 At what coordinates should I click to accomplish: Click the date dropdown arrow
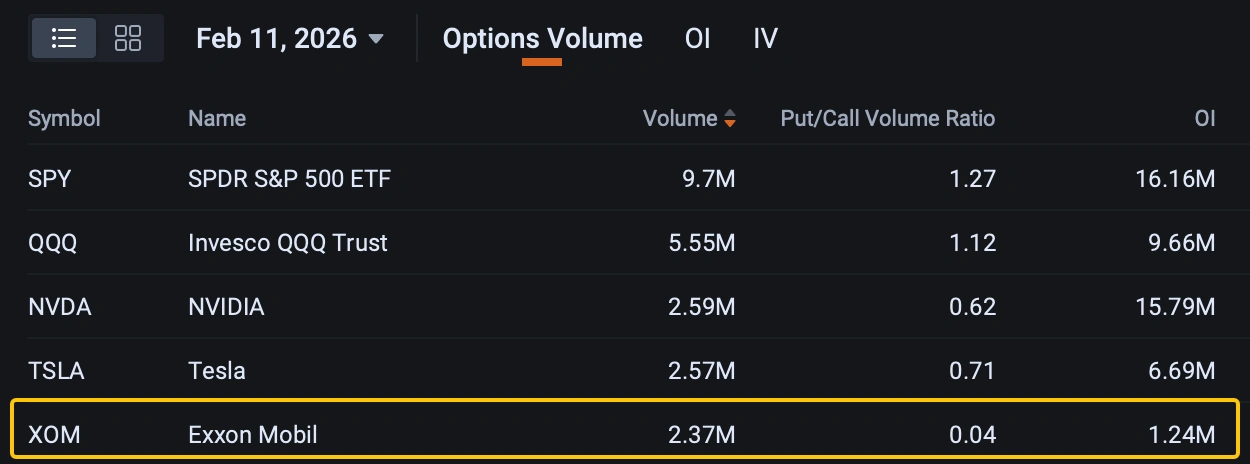click(x=376, y=39)
